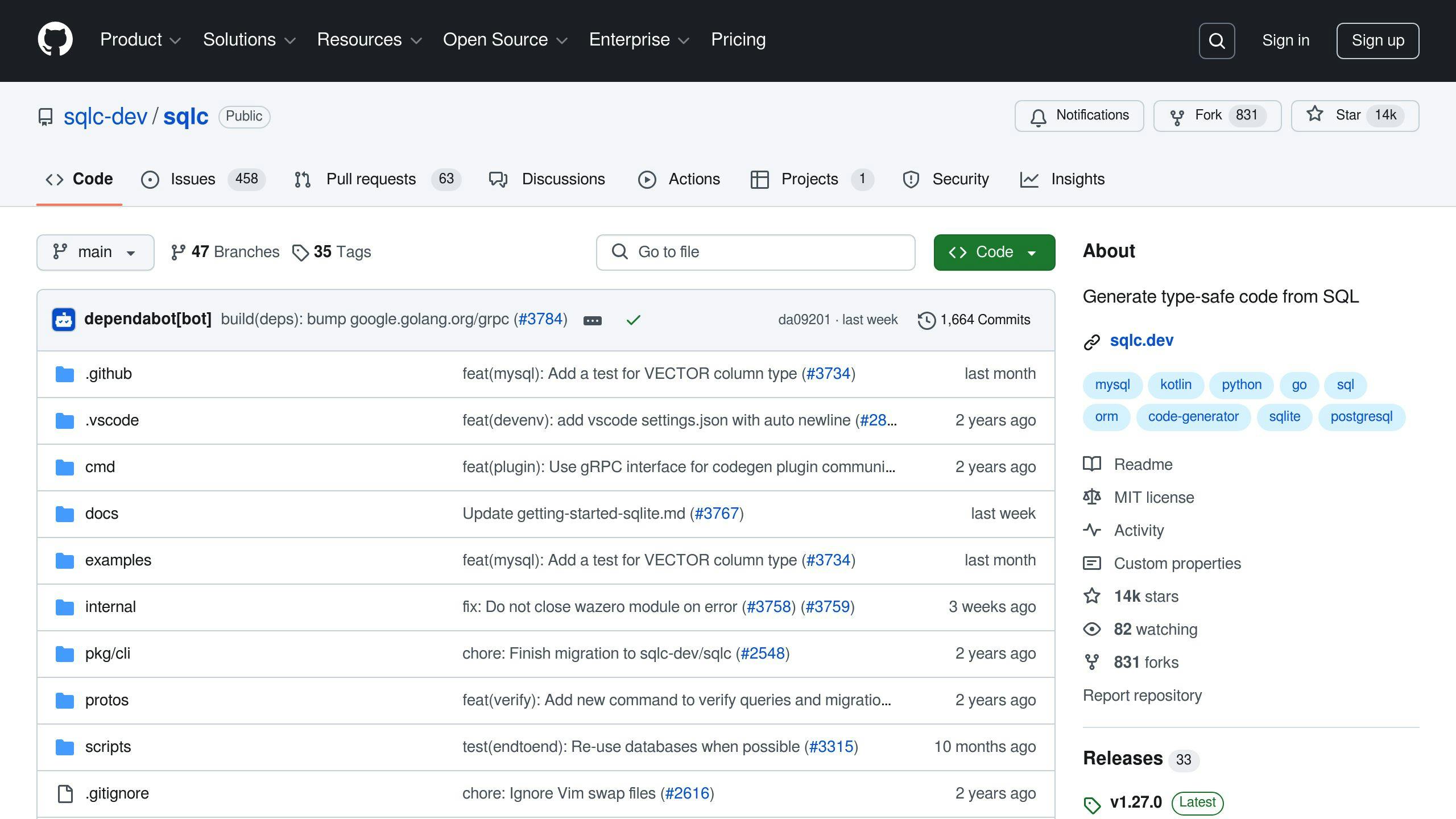The height and width of the screenshot is (819, 1456).
Task: Click the Readme book icon
Action: click(x=1091, y=464)
